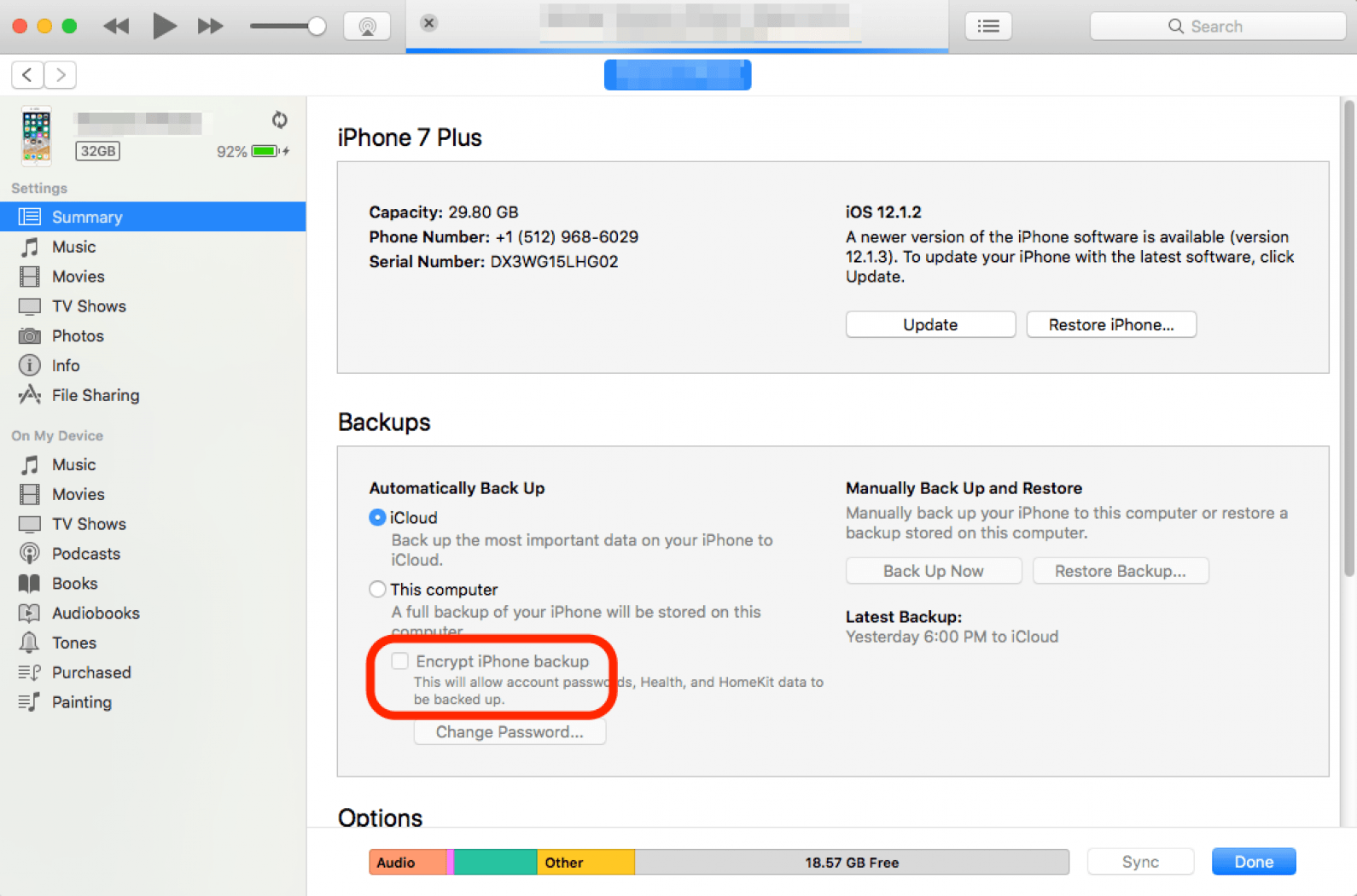Click Restore iPhone... button
Screen dimensions: 1357x896
click(x=1111, y=324)
